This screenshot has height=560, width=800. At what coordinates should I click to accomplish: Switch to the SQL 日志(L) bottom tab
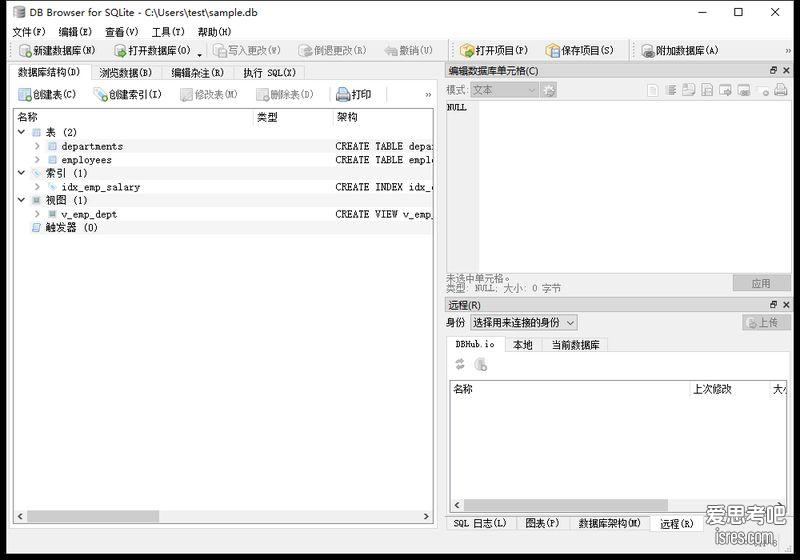pyautogui.click(x=480, y=523)
